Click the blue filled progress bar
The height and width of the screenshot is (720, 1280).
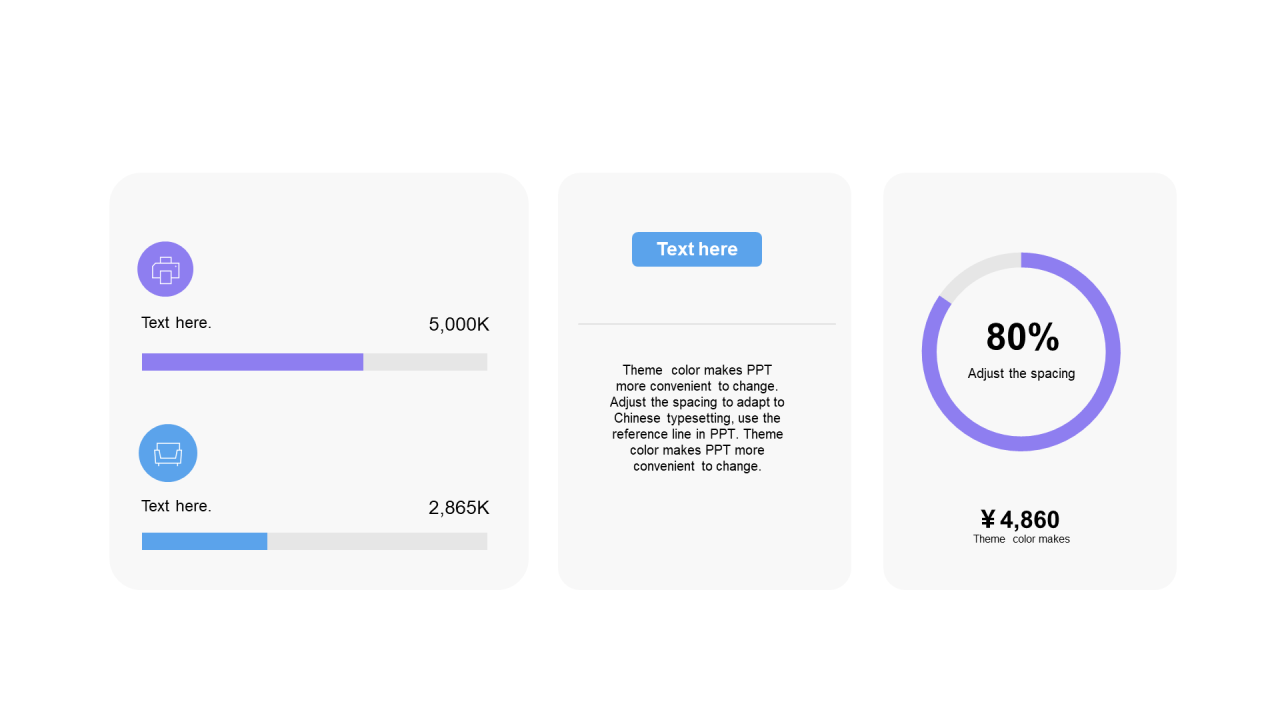click(x=204, y=541)
